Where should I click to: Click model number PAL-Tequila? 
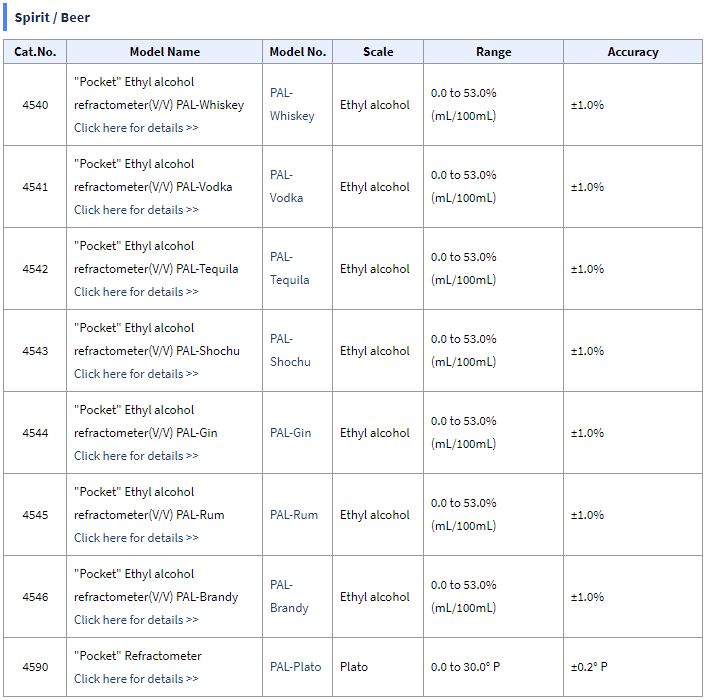click(290, 268)
